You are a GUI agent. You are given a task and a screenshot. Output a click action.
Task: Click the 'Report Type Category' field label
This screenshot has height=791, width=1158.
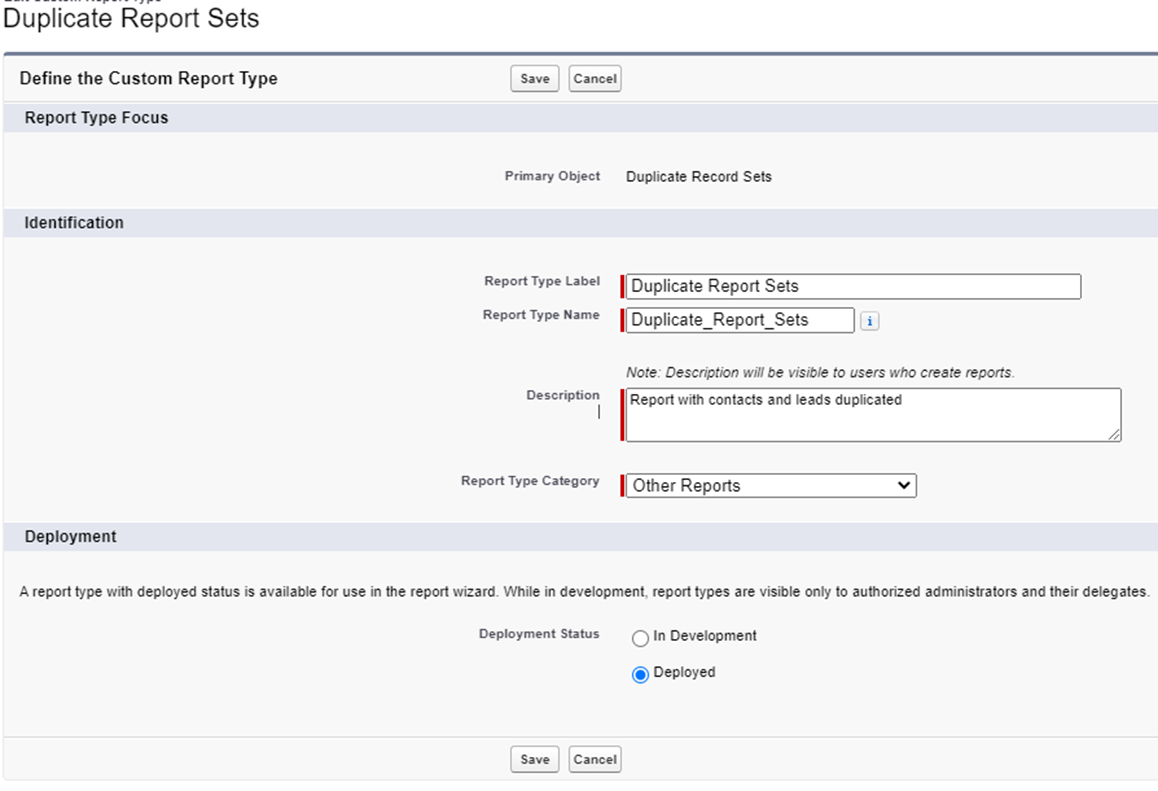coord(530,482)
